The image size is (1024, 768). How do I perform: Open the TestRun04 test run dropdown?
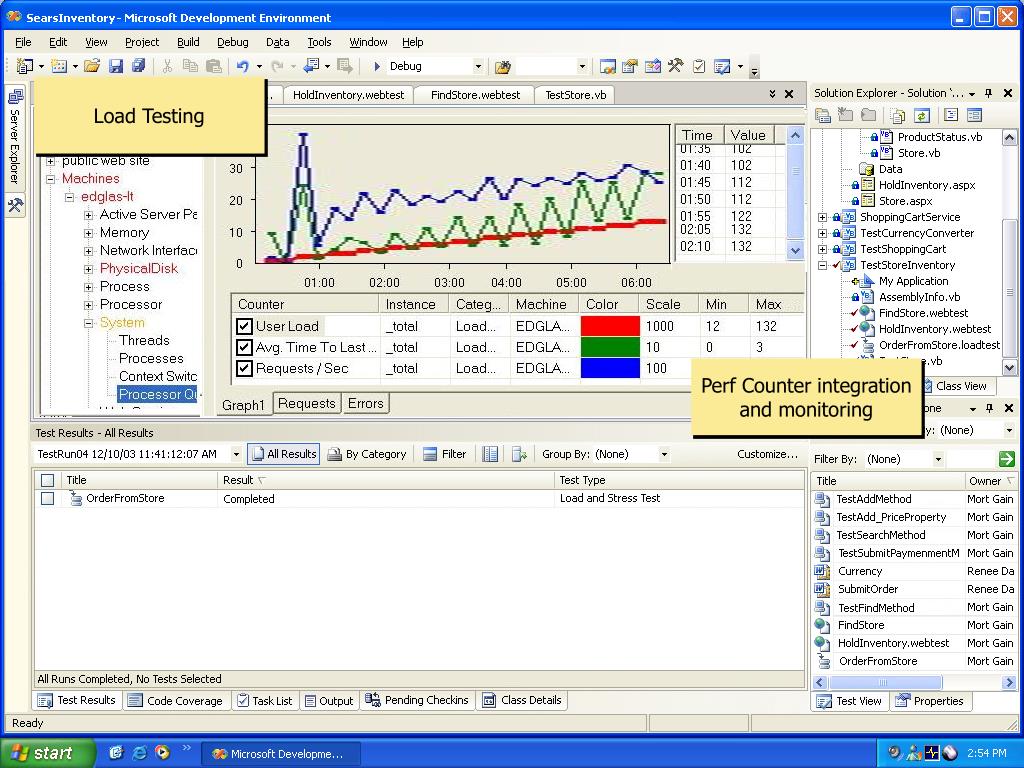[x=236, y=455]
